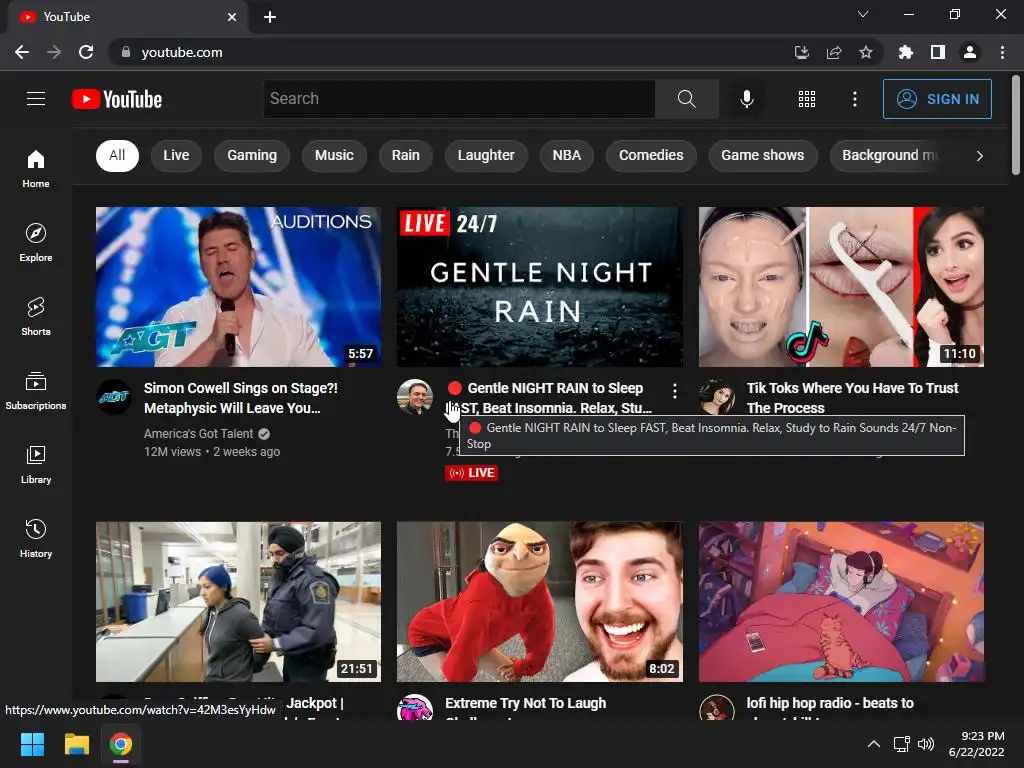Open Chrome extensions puzzle icon
Image resolution: width=1024 pixels, height=768 pixels.
[x=905, y=52]
